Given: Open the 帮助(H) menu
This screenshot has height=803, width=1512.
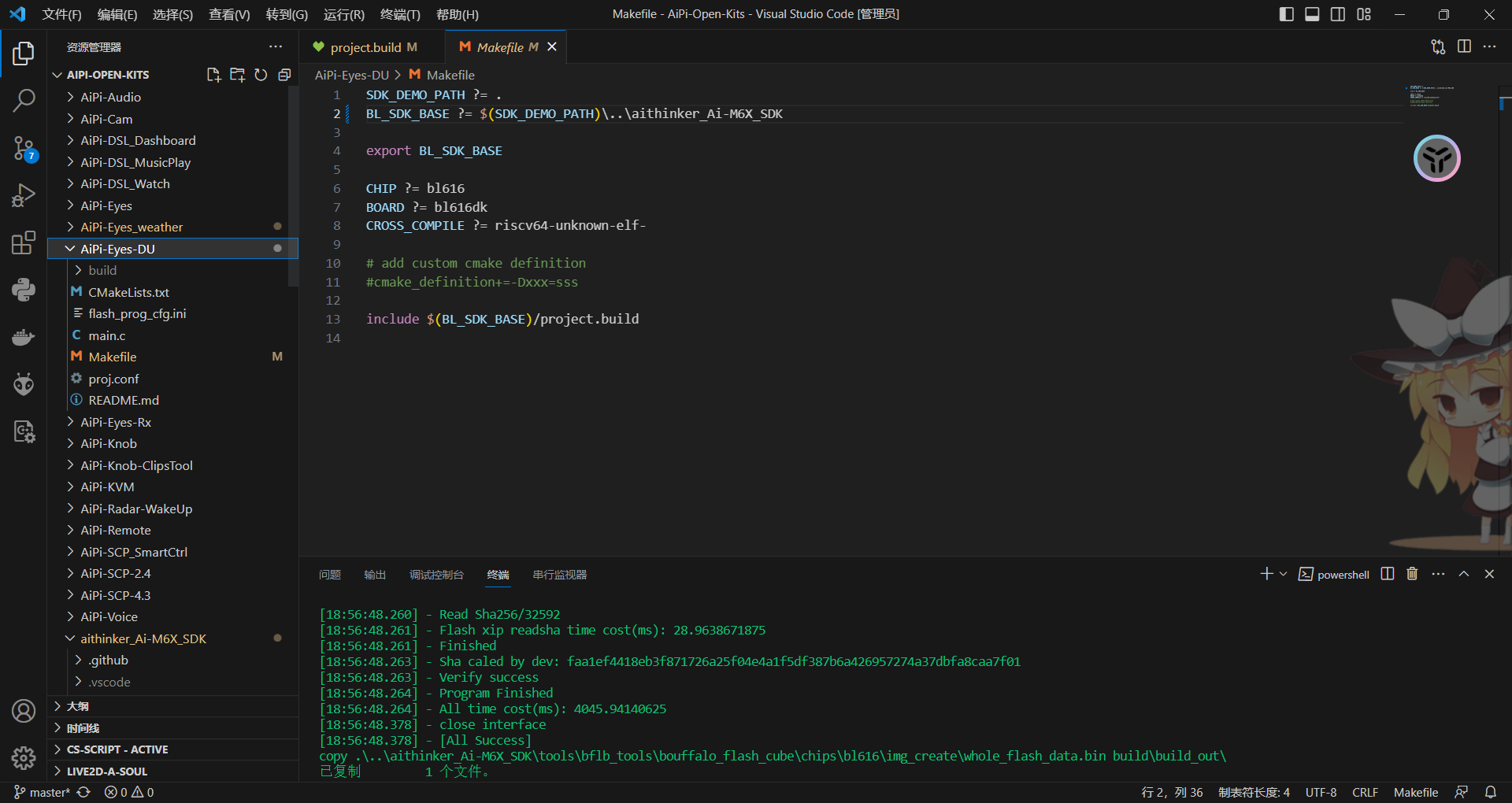Looking at the screenshot, I should [458, 14].
